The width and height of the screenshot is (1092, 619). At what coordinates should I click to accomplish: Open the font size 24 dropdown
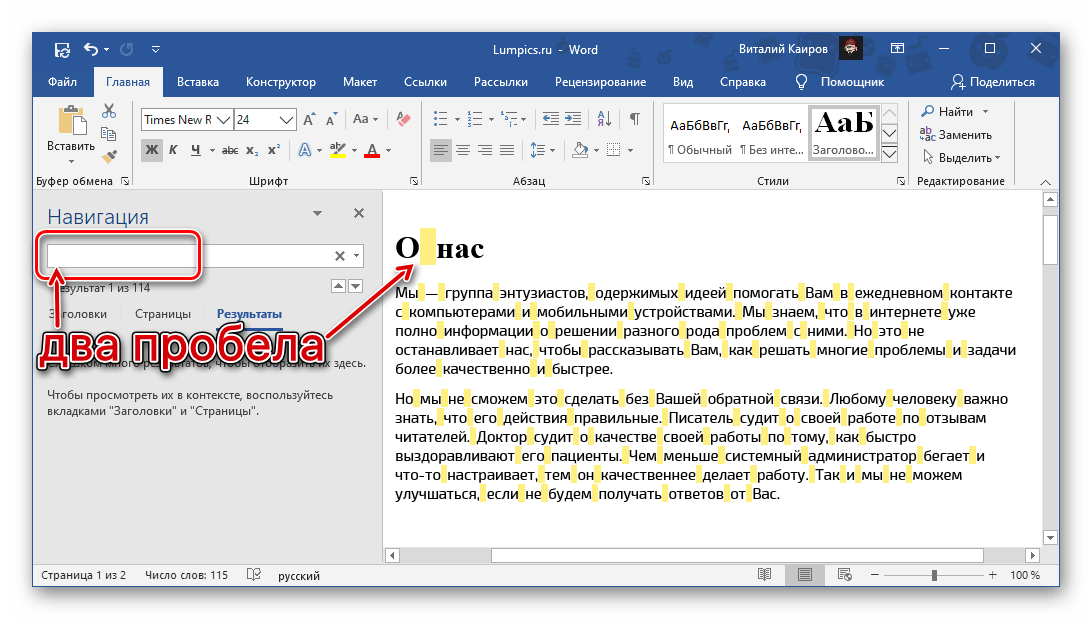(x=286, y=120)
